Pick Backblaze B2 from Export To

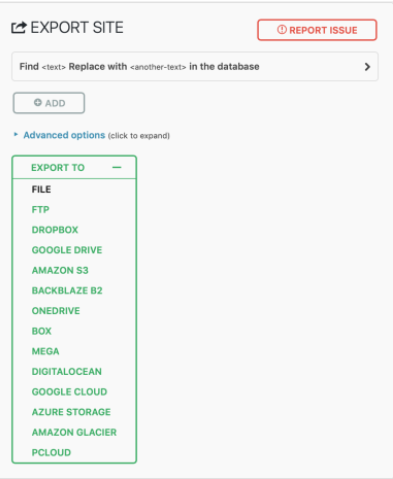click(67, 291)
